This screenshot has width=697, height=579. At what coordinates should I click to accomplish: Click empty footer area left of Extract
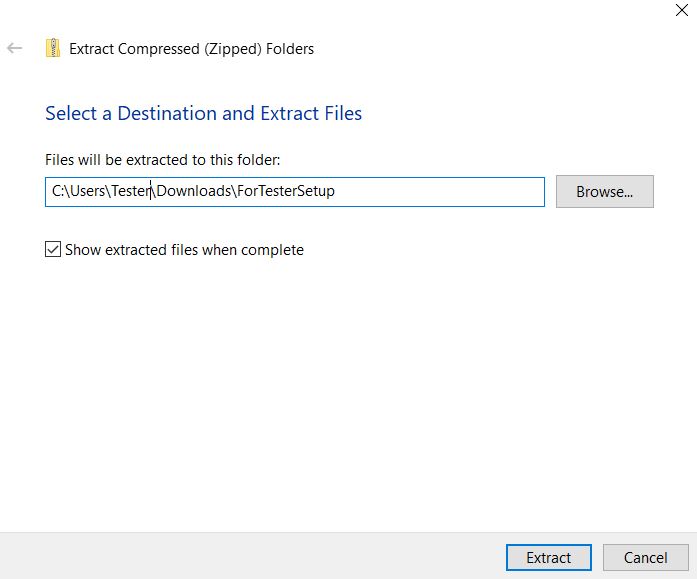[x=250, y=556]
